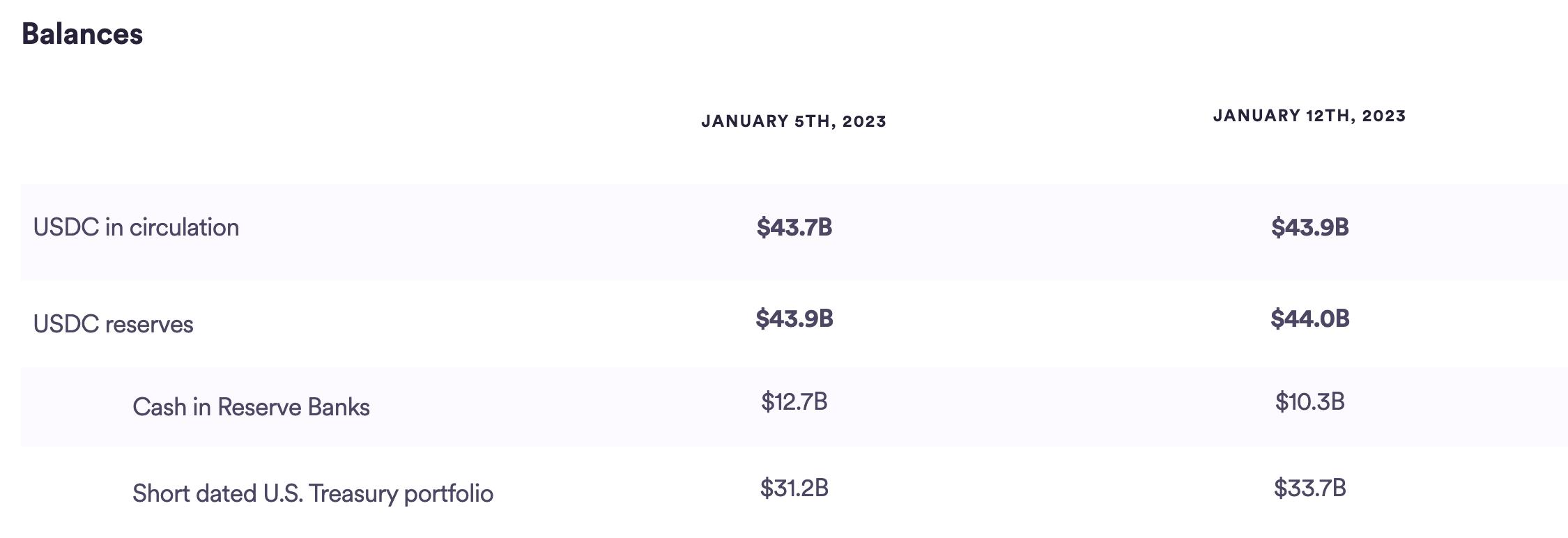
Task: Click "2023" in the January 5th header
Action: [864, 121]
